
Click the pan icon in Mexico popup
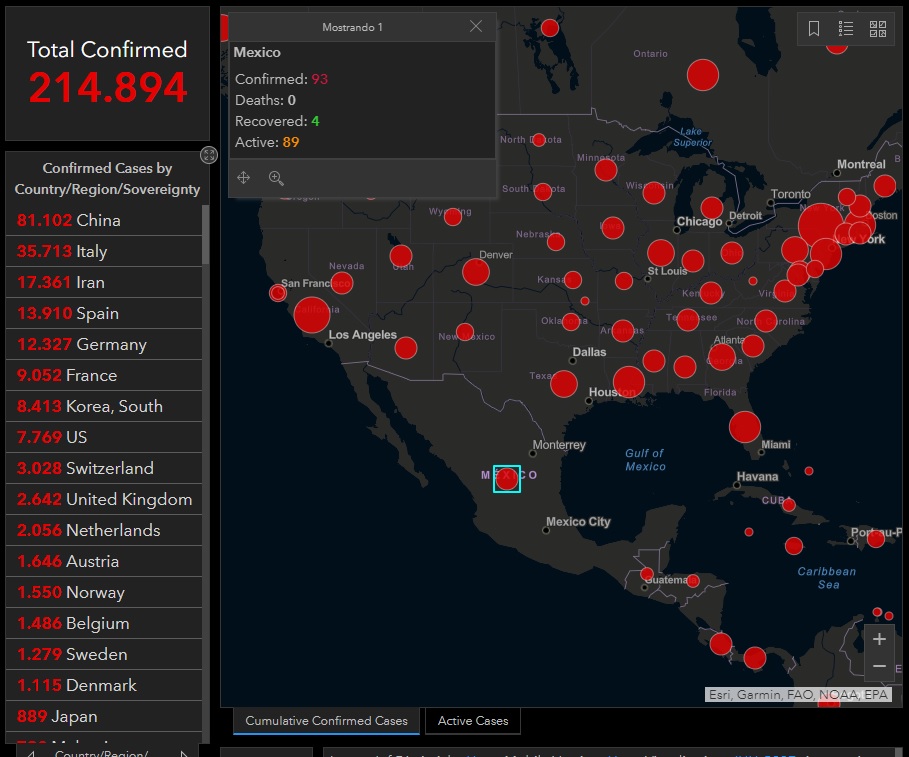pyautogui.click(x=243, y=178)
